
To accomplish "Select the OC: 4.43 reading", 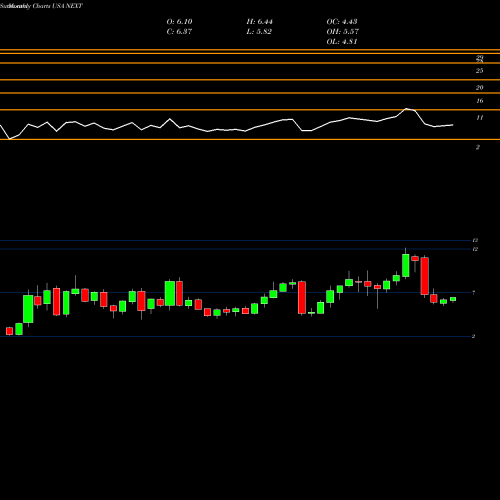I will click(x=342, y=22).
